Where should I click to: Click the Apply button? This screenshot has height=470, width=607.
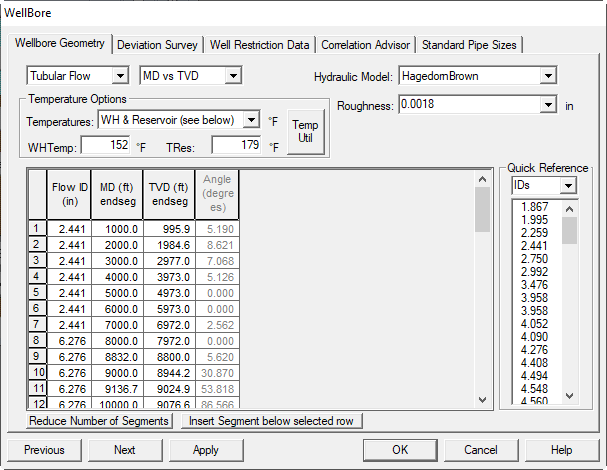click(205, 450)
